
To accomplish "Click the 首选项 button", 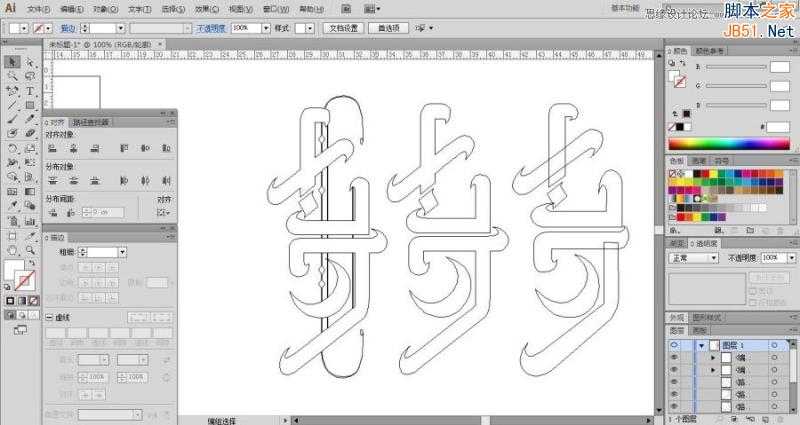I will (x=388, y=29).
